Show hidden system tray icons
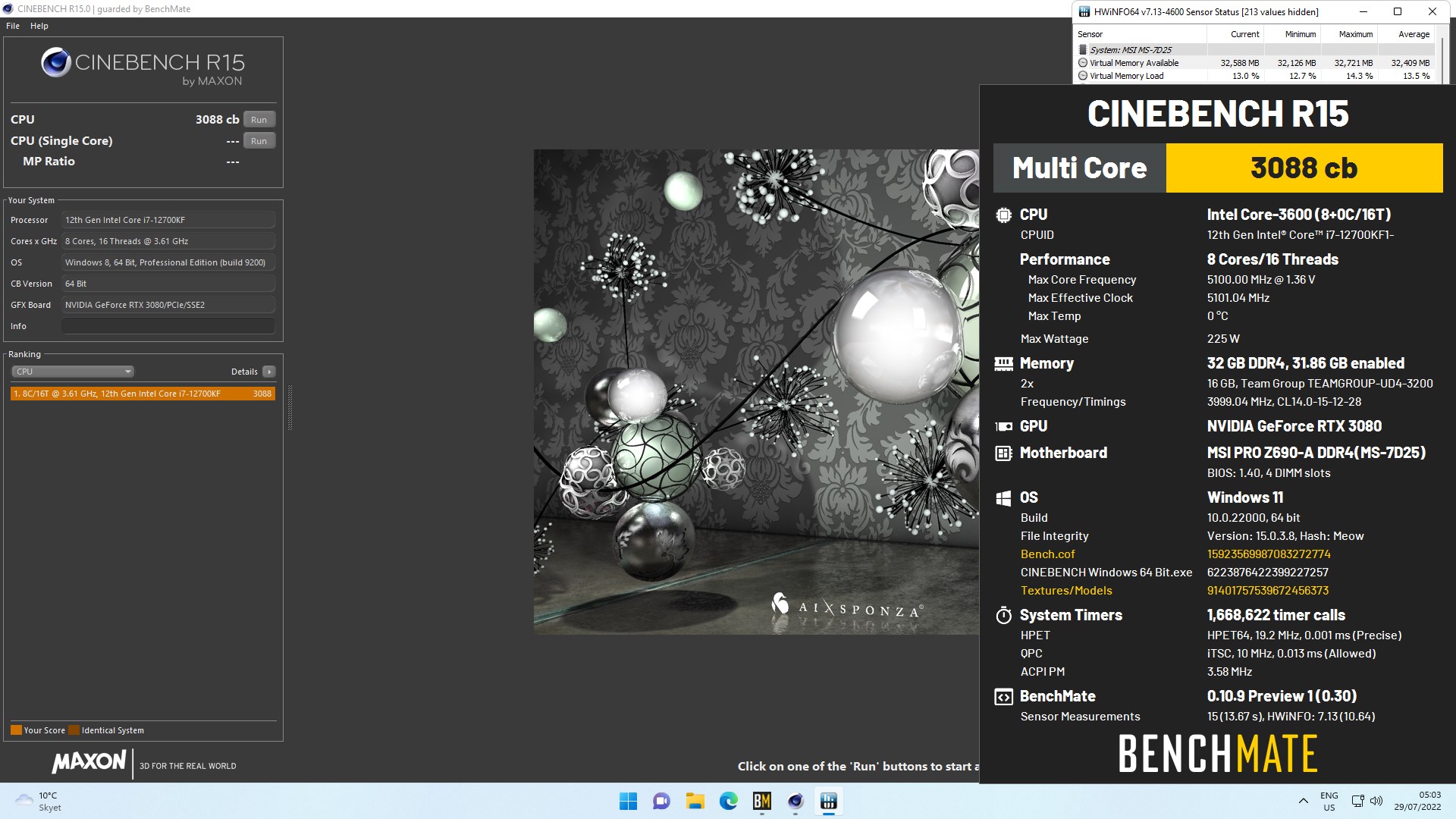This screenshot has height=819, width=1456. click(x=1303, y=802)
